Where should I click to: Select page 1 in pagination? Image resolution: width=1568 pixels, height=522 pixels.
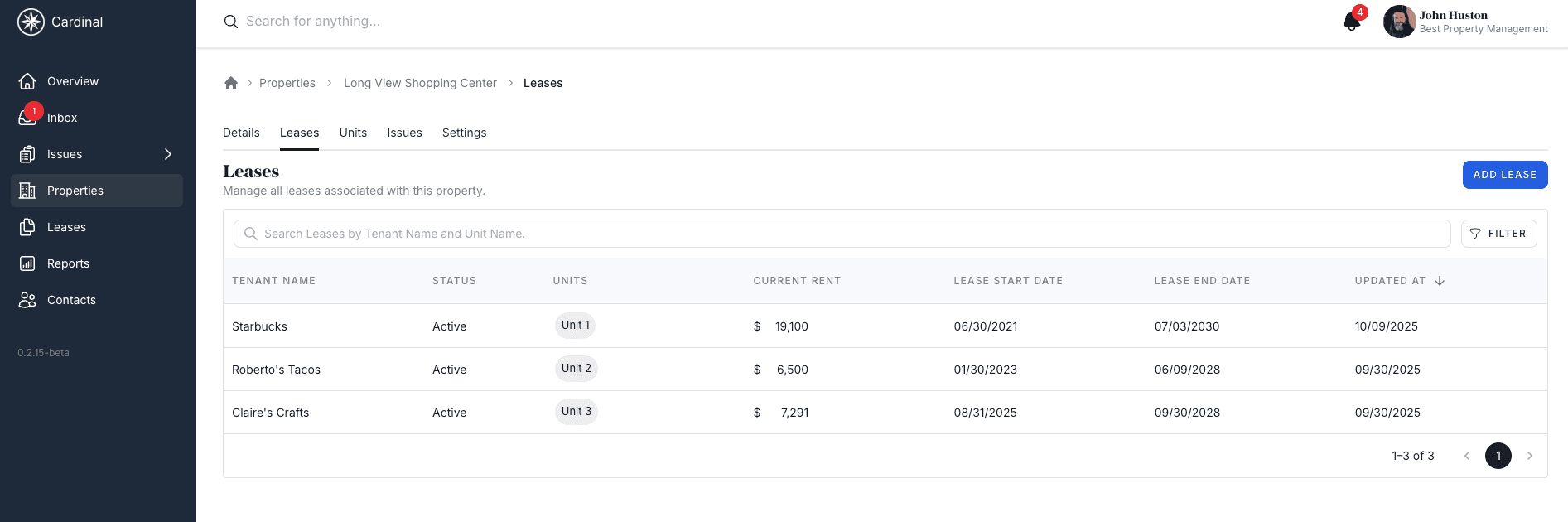click(1498, 456)
